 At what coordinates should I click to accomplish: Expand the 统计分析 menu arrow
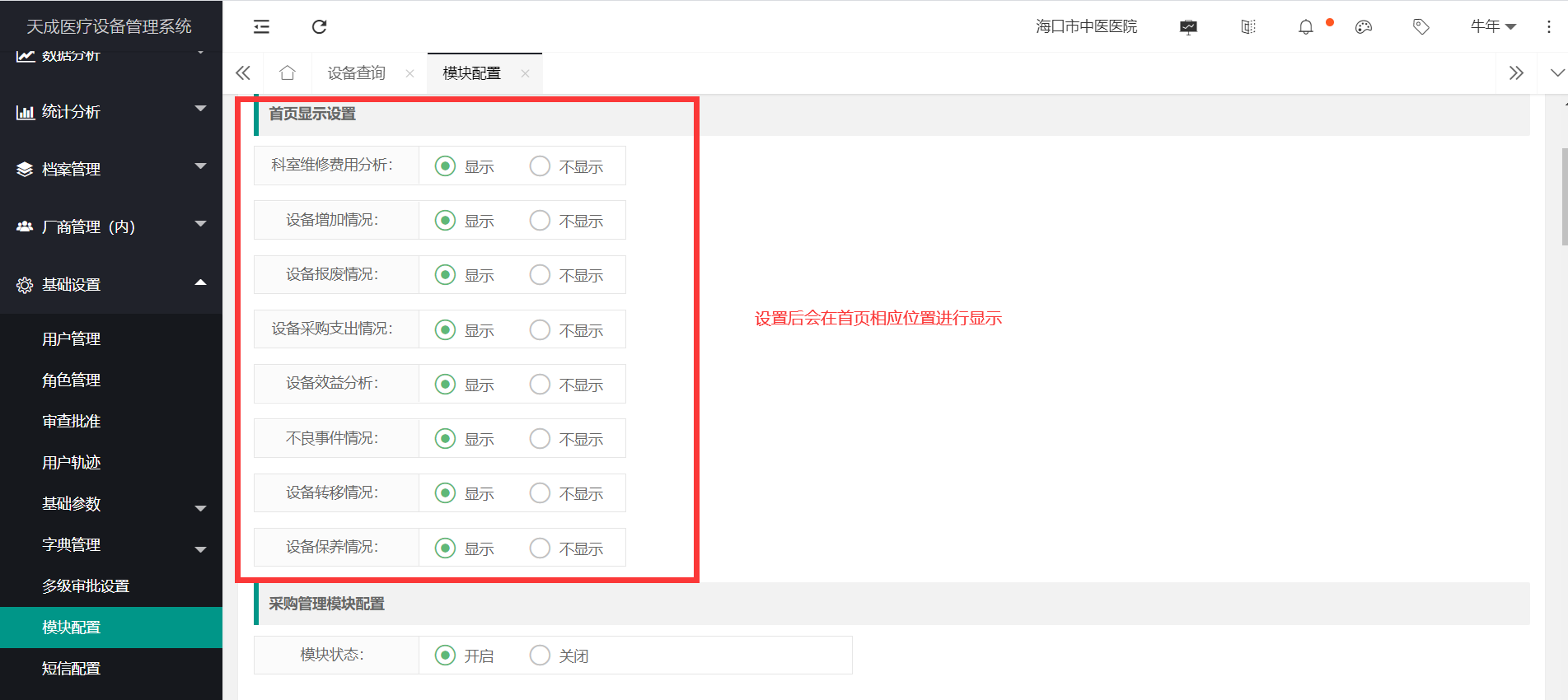click(x=200, y=109)
